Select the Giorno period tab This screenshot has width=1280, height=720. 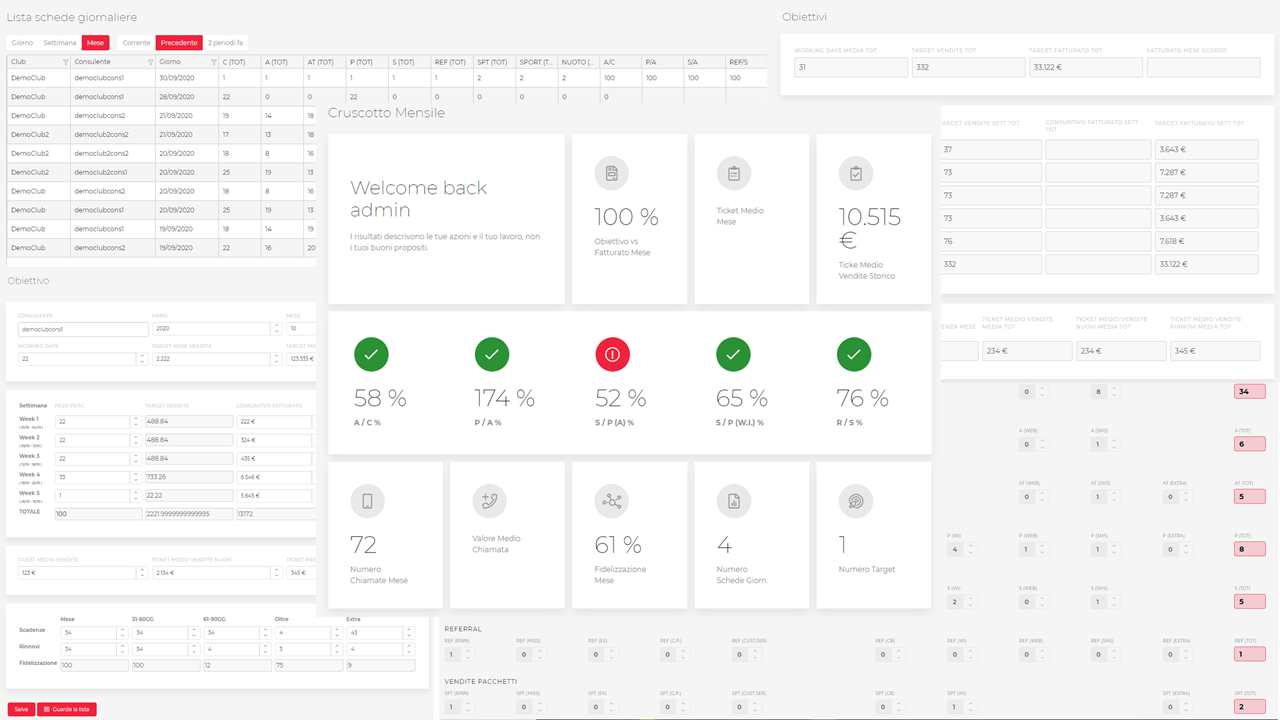pyautogui.click(x=22, y=43)
